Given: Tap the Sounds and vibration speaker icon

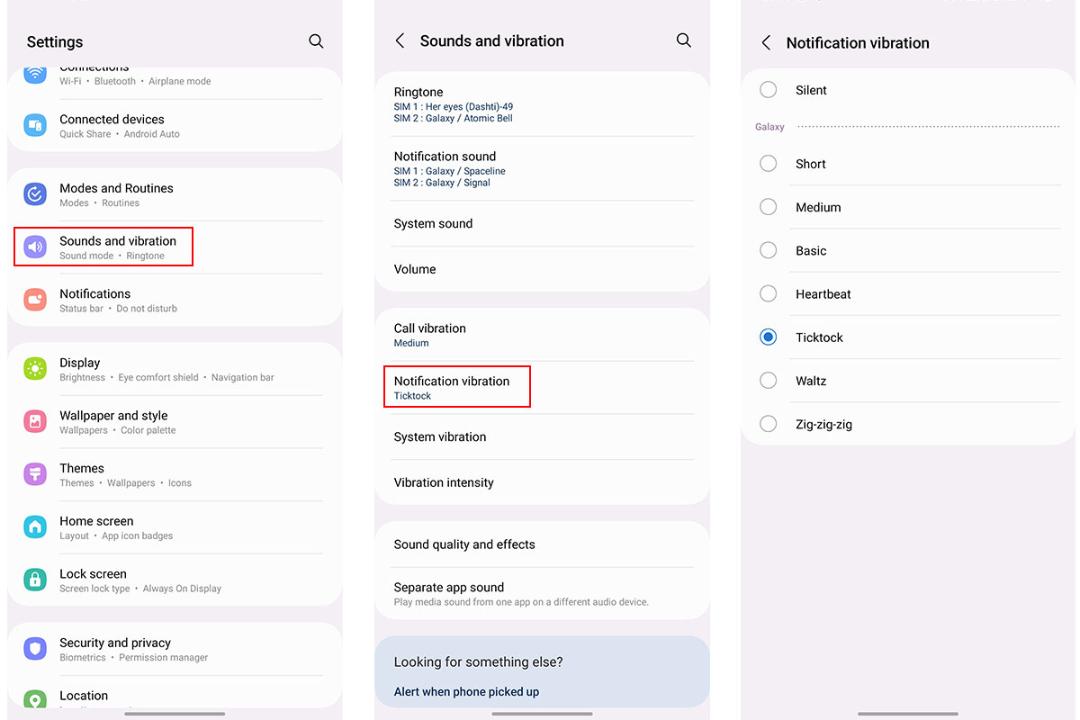Looking at the screenshot, I should 35,247.
